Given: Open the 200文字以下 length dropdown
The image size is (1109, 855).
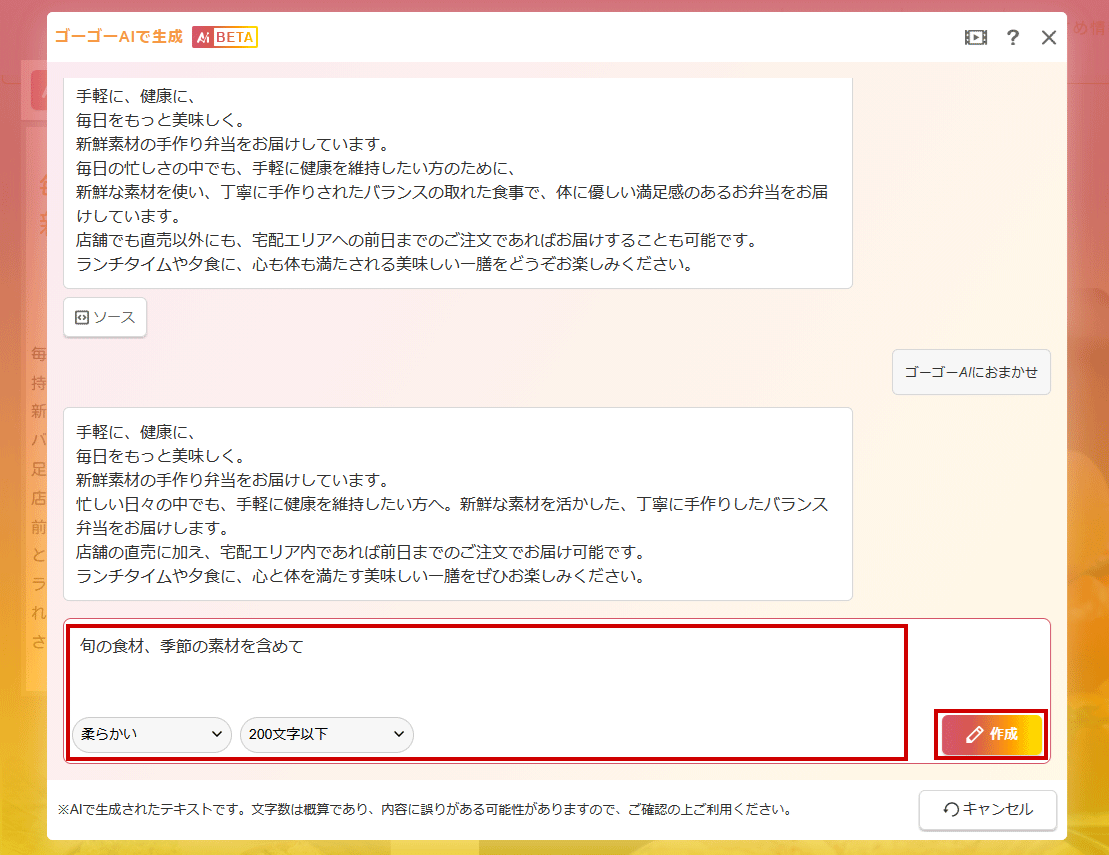Looking at the screenshot, I should [x=326, y=735].
